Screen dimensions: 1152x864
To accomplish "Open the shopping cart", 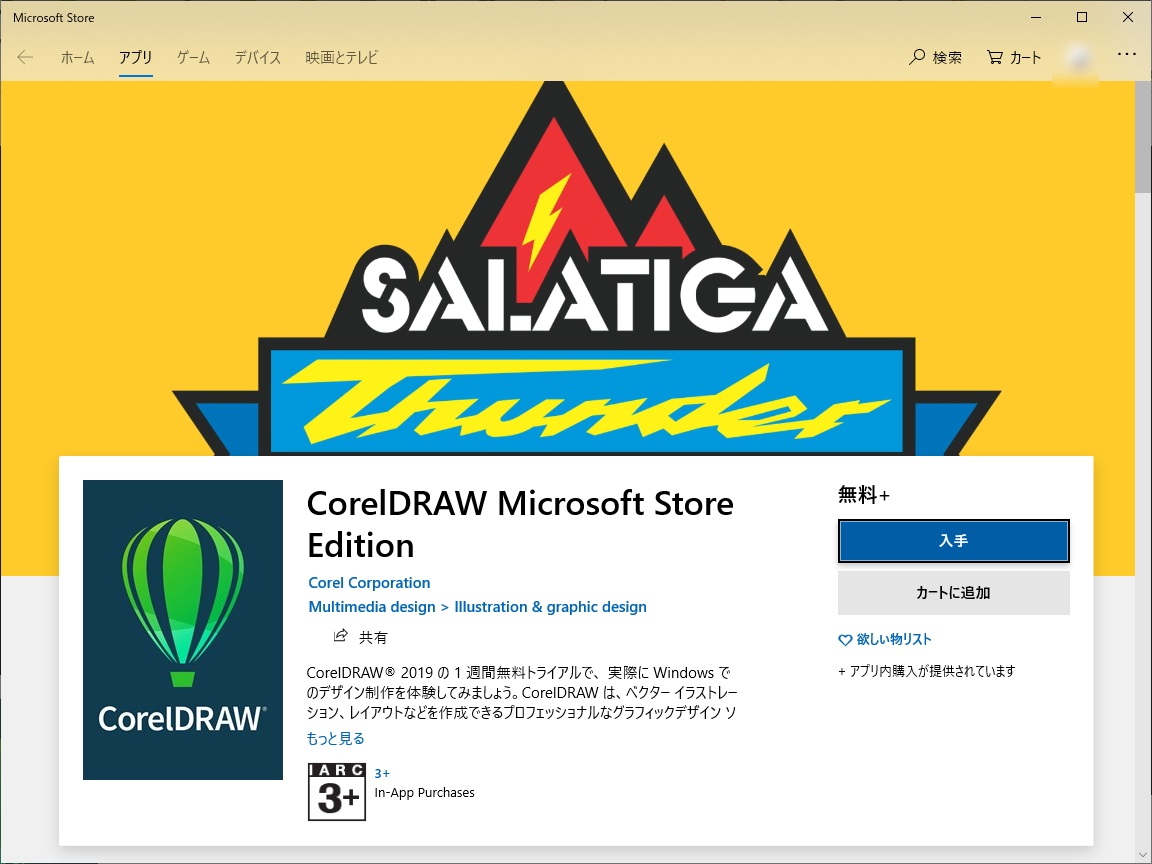I will click(x=1013, y=57).
